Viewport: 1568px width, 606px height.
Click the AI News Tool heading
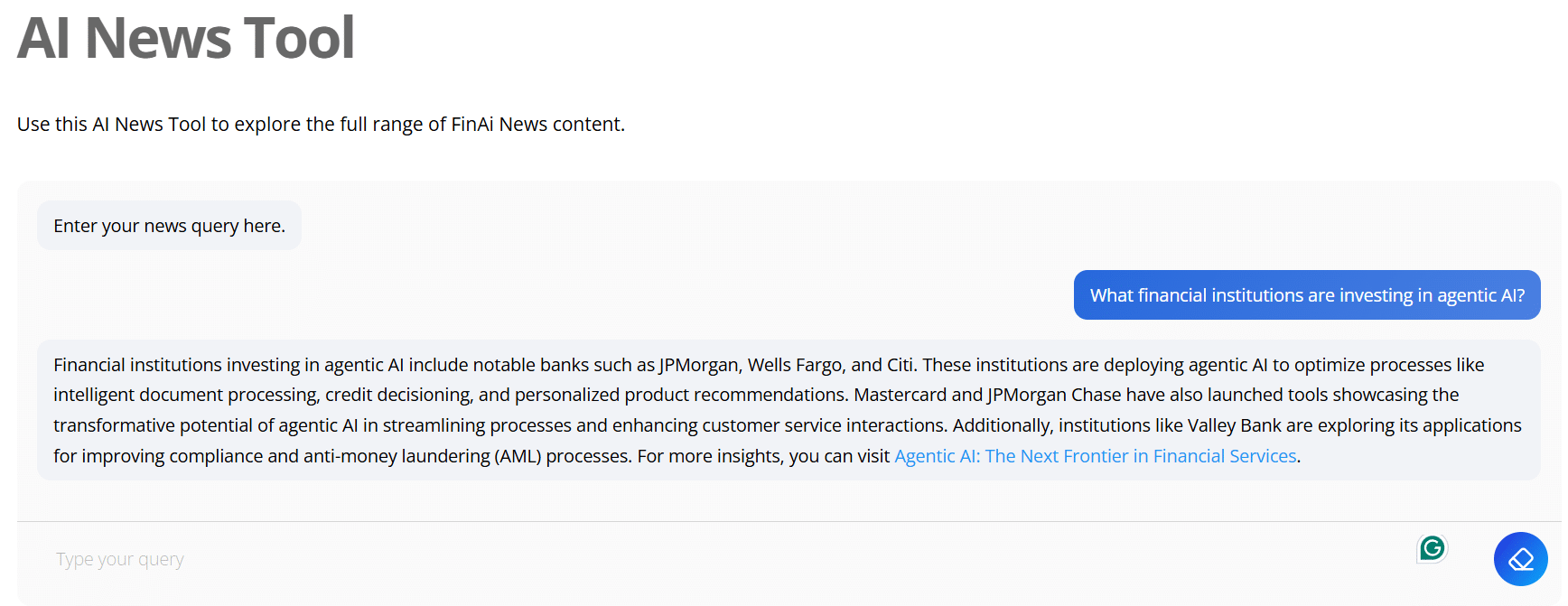click(x=186, y=38)
